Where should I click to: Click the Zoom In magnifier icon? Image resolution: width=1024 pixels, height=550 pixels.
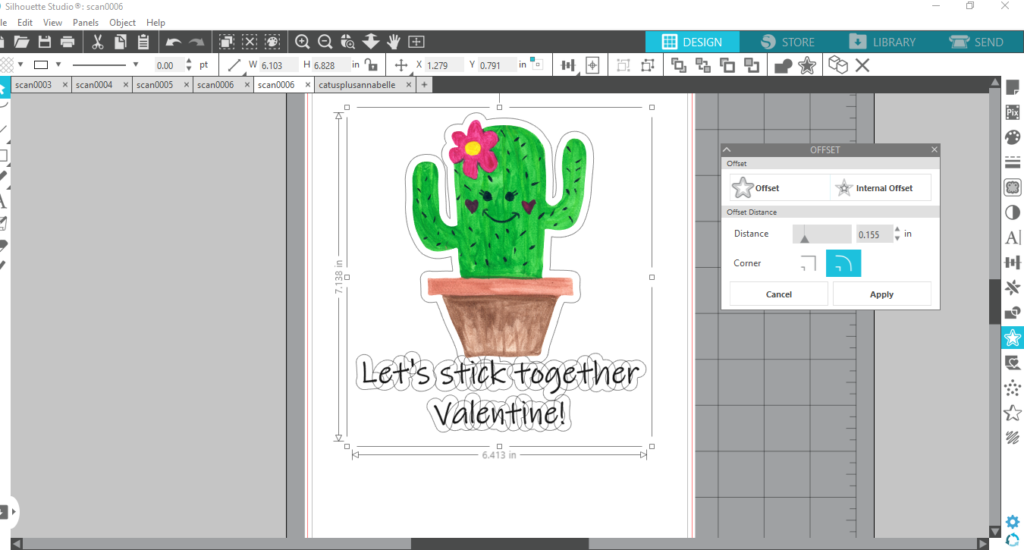(302, 42)
